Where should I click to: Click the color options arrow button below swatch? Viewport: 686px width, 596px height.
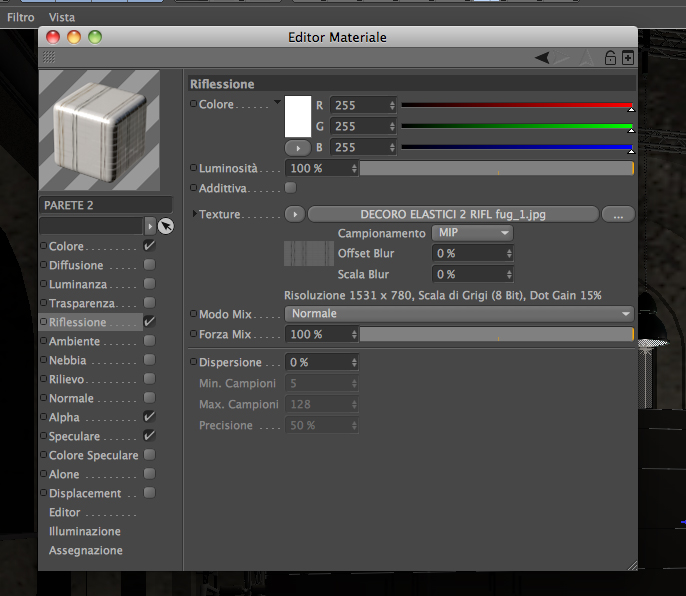[x=298, y=148]
